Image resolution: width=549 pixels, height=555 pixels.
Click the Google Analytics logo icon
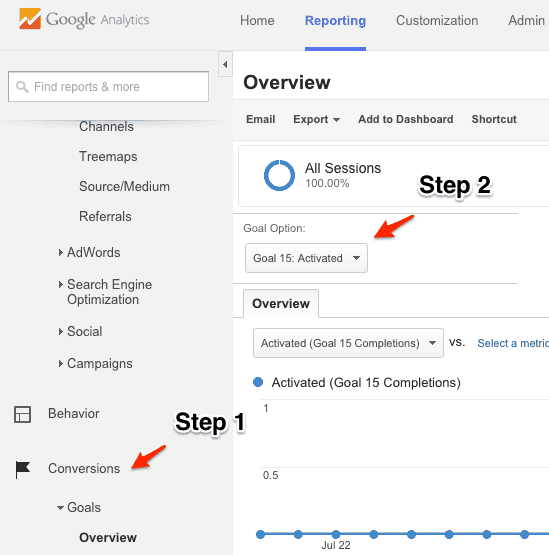[x=30, y=19]
